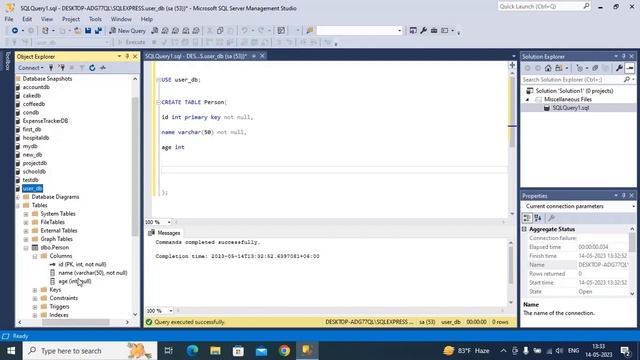This screenshot has width=640, height=360.
Task: Open Current connection parameters dropdown in Properties
Action: pos(633,206)
